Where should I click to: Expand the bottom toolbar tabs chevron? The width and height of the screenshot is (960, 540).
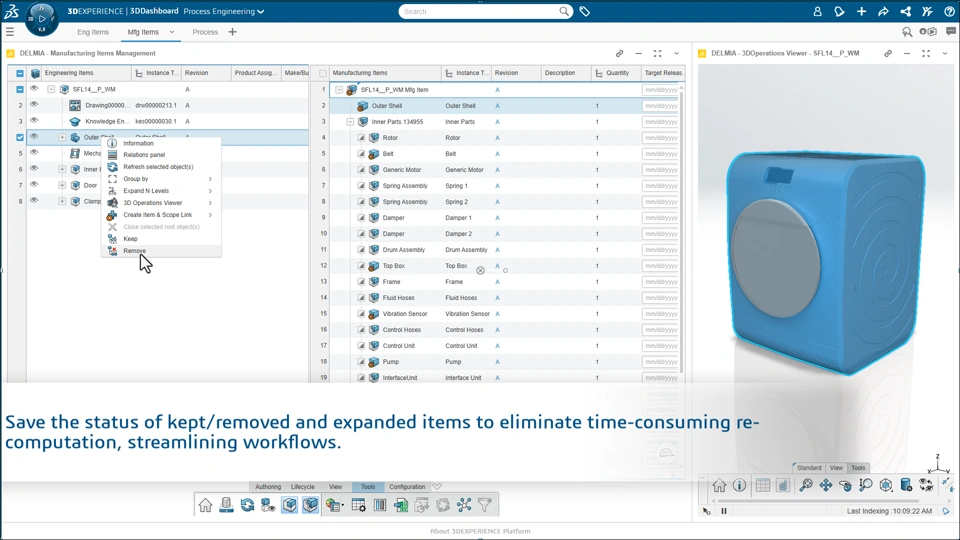(437, 487)
